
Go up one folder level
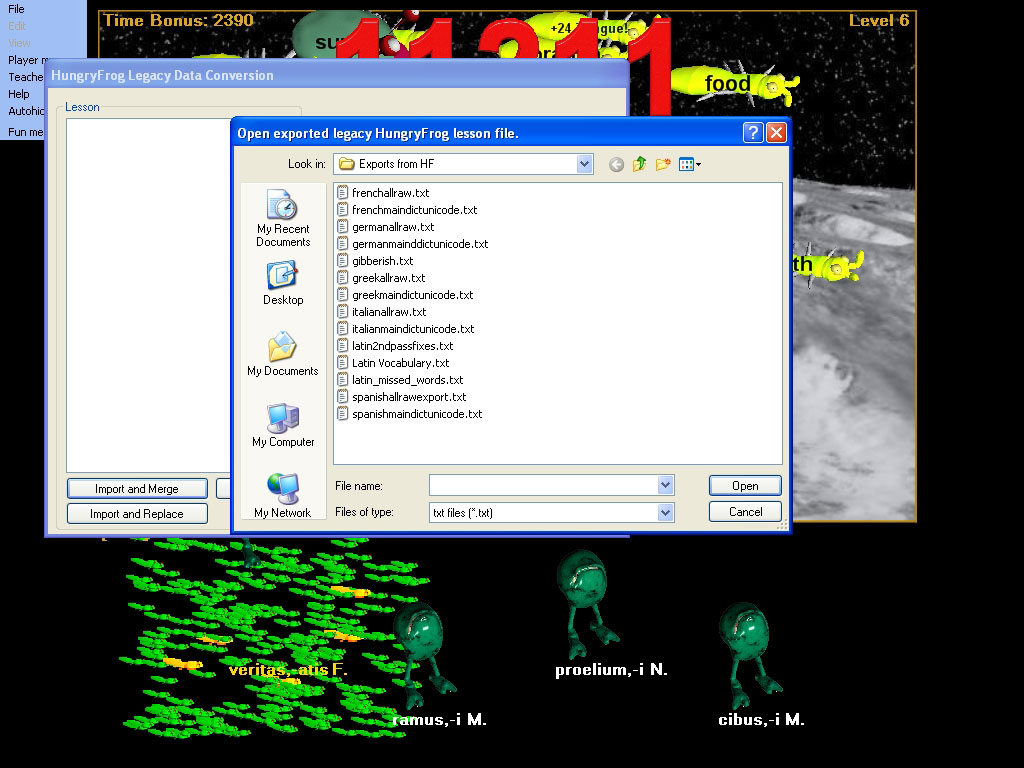pos(639,164)
